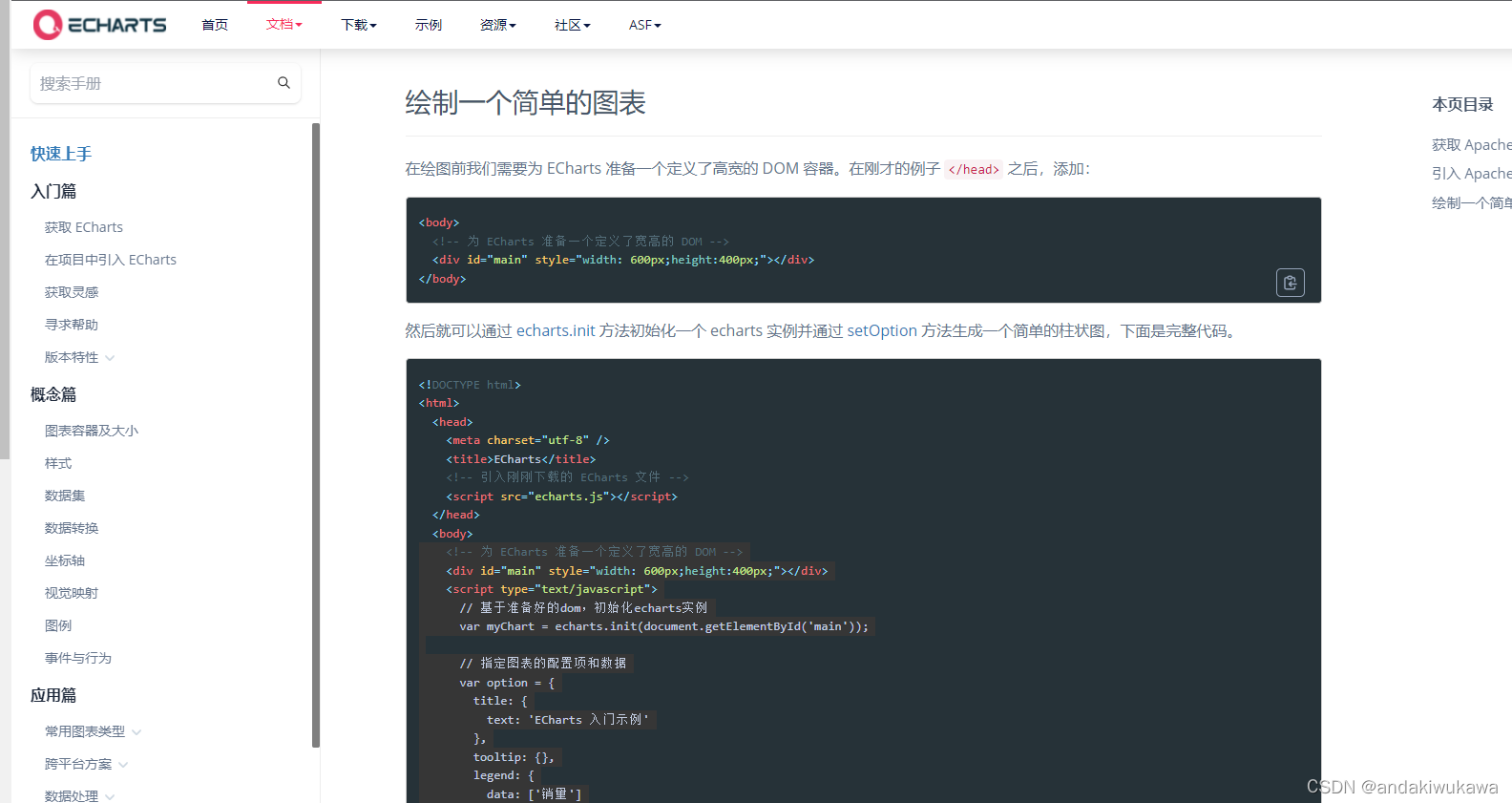The width and height of the screenshot is (1512, 803).
Task: Select the 概念篇 section heading
Action: 53,394
